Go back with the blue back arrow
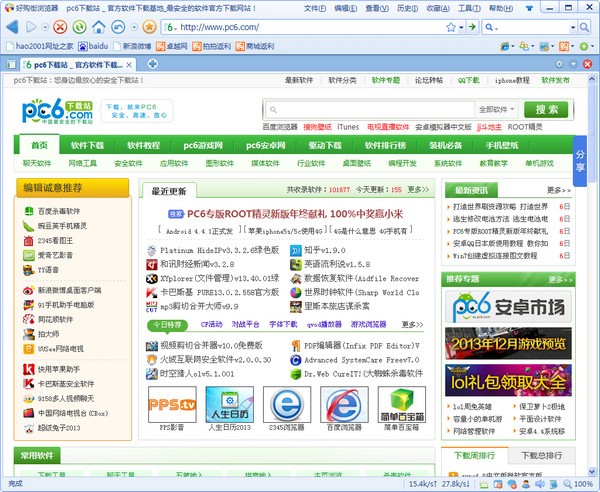This screenshot has width=600, height=492. coord(12,27)
